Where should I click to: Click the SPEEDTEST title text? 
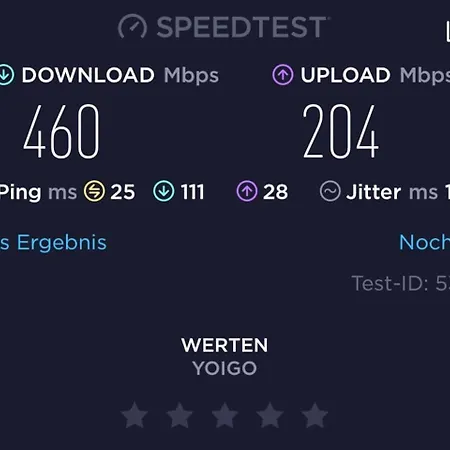coord(242,27)
